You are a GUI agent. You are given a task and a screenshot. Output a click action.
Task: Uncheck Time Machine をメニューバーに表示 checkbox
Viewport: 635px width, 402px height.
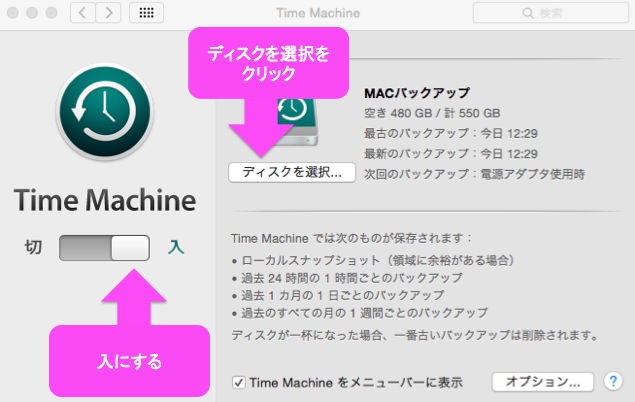[x=238, y=382]
